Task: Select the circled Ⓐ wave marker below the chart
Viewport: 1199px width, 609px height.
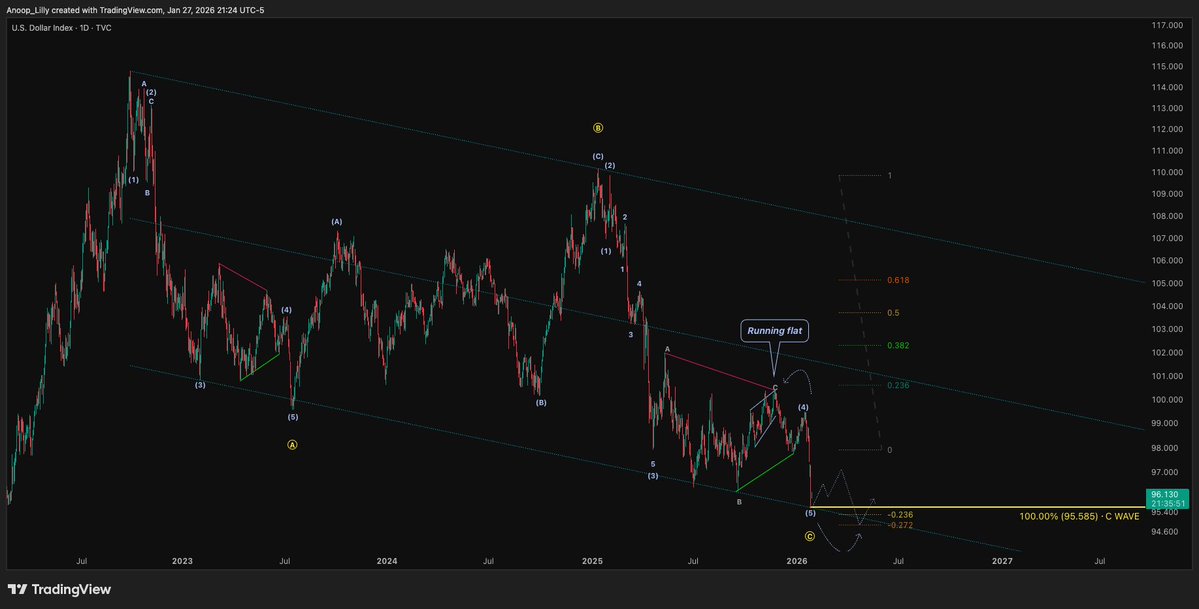Action: (x=292, y=444)
